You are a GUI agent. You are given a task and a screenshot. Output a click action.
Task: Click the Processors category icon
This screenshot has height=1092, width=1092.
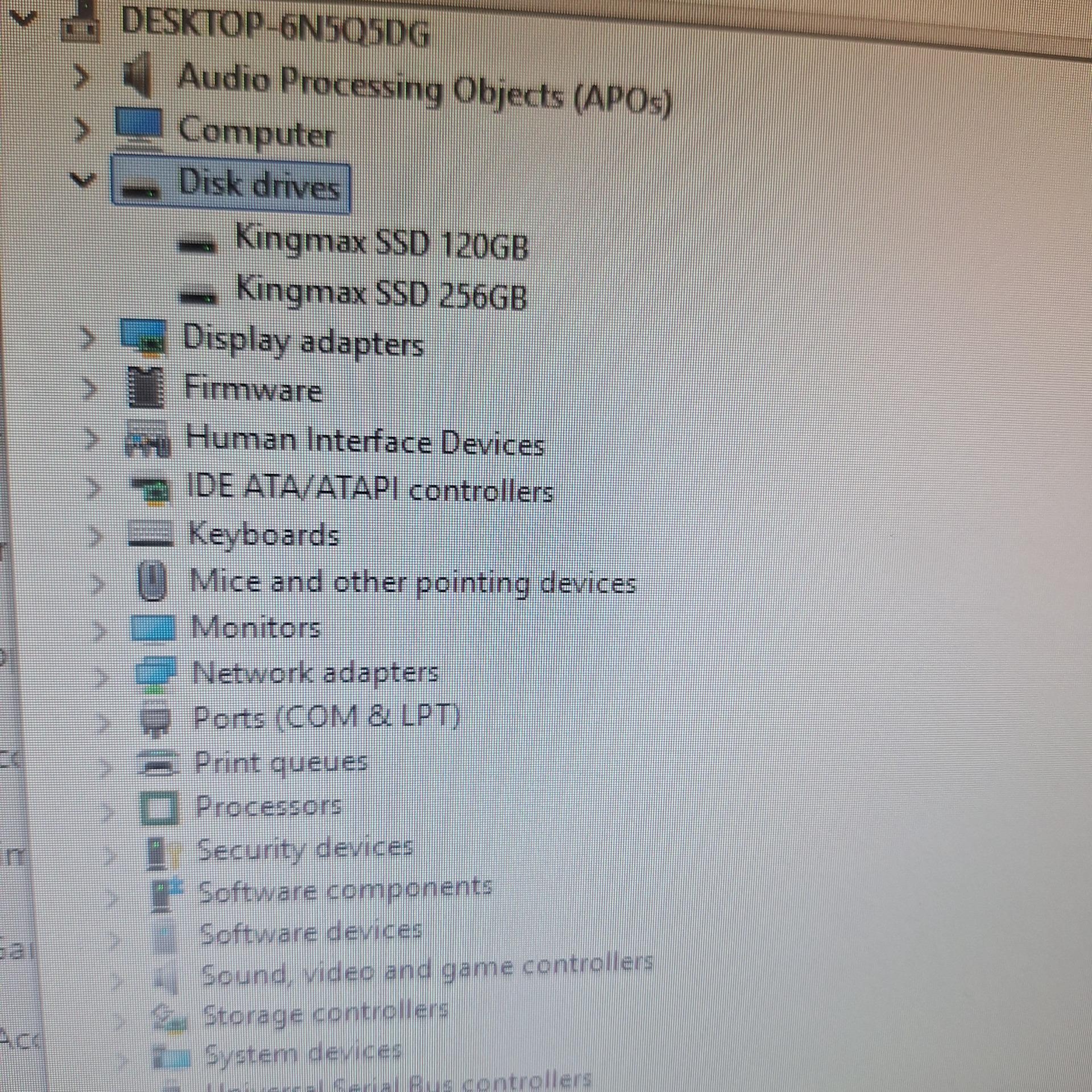point(160,808)
